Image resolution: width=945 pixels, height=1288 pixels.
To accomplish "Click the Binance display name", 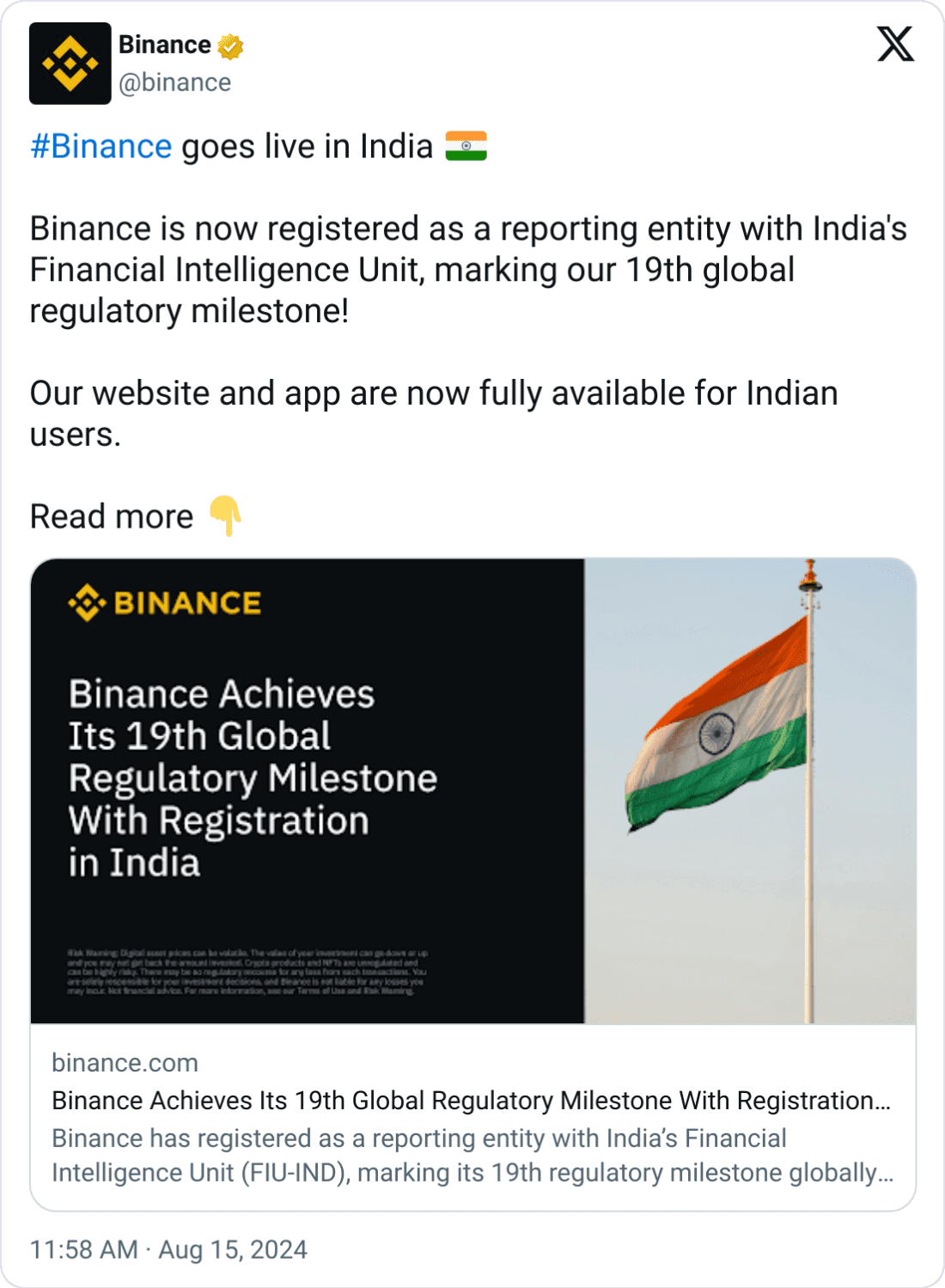I will click(x=165, y=45).
